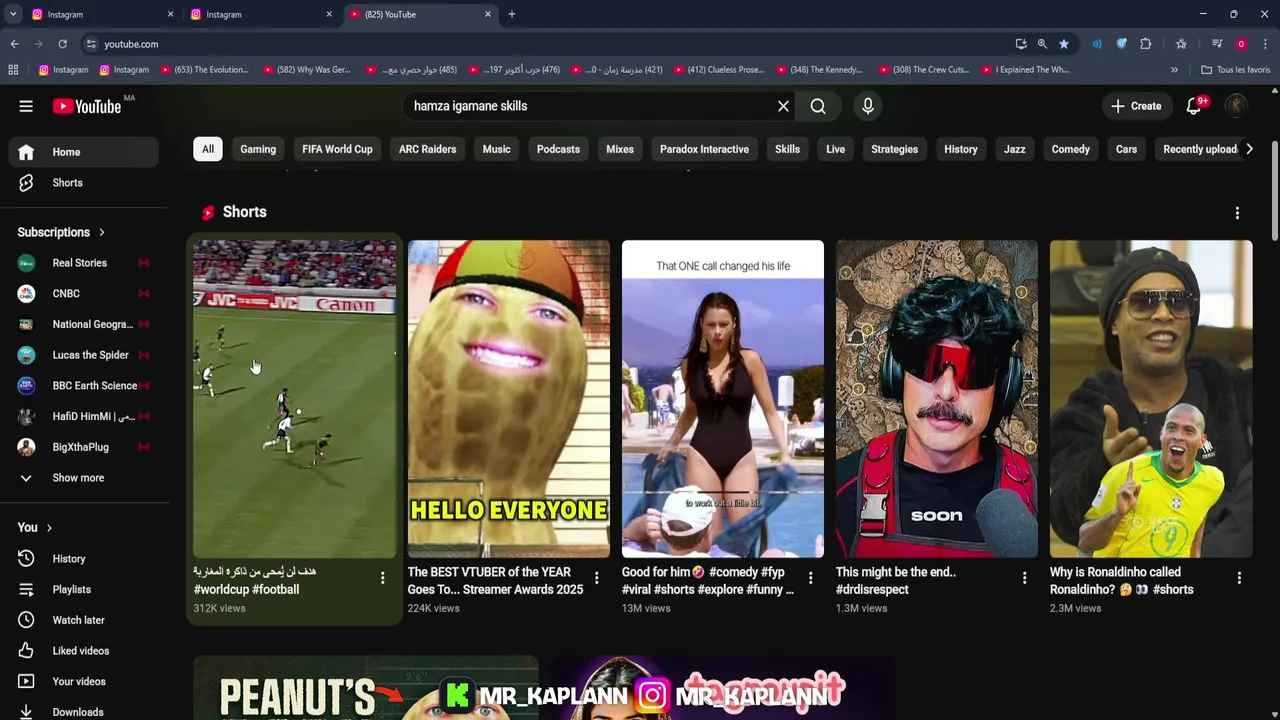
Task: Open options for 'This might be the end' short
Action: [1024, 578]
